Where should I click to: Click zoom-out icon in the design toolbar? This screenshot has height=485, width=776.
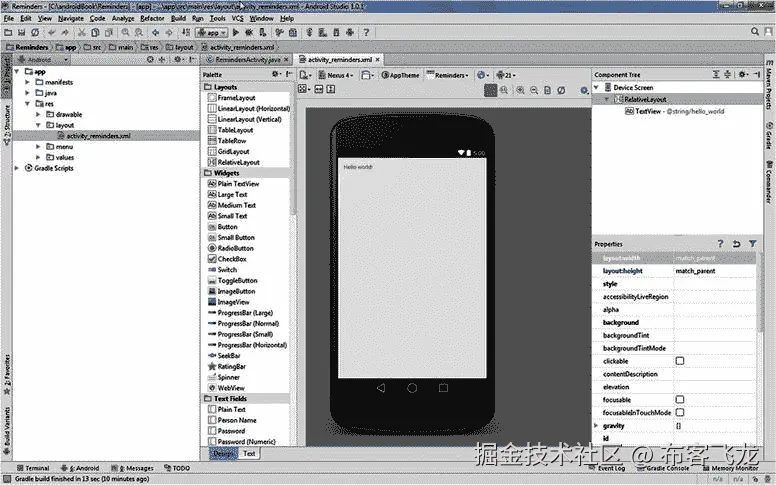(x=534, y=90)
